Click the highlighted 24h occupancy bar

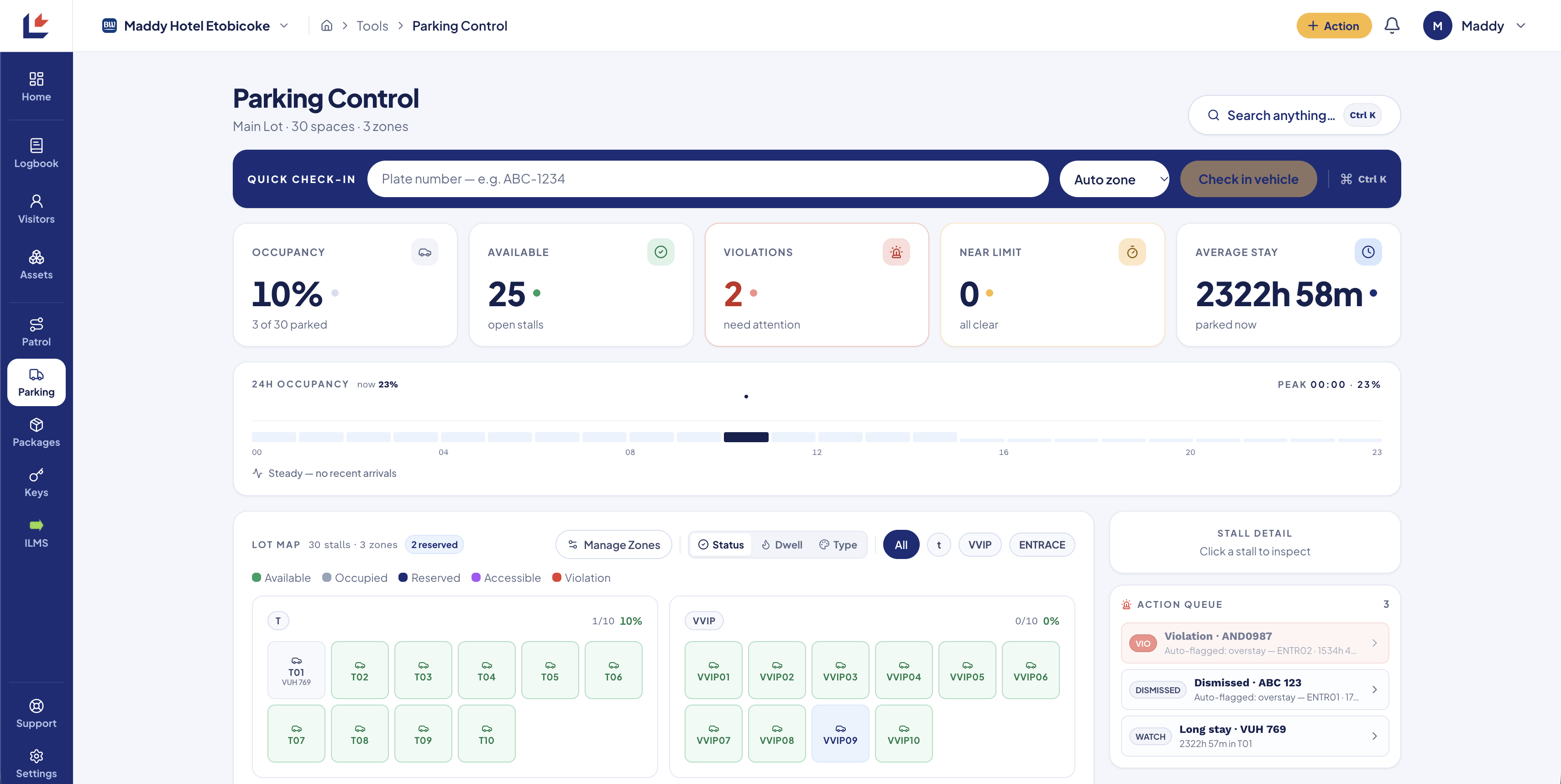tap(746, 437)
